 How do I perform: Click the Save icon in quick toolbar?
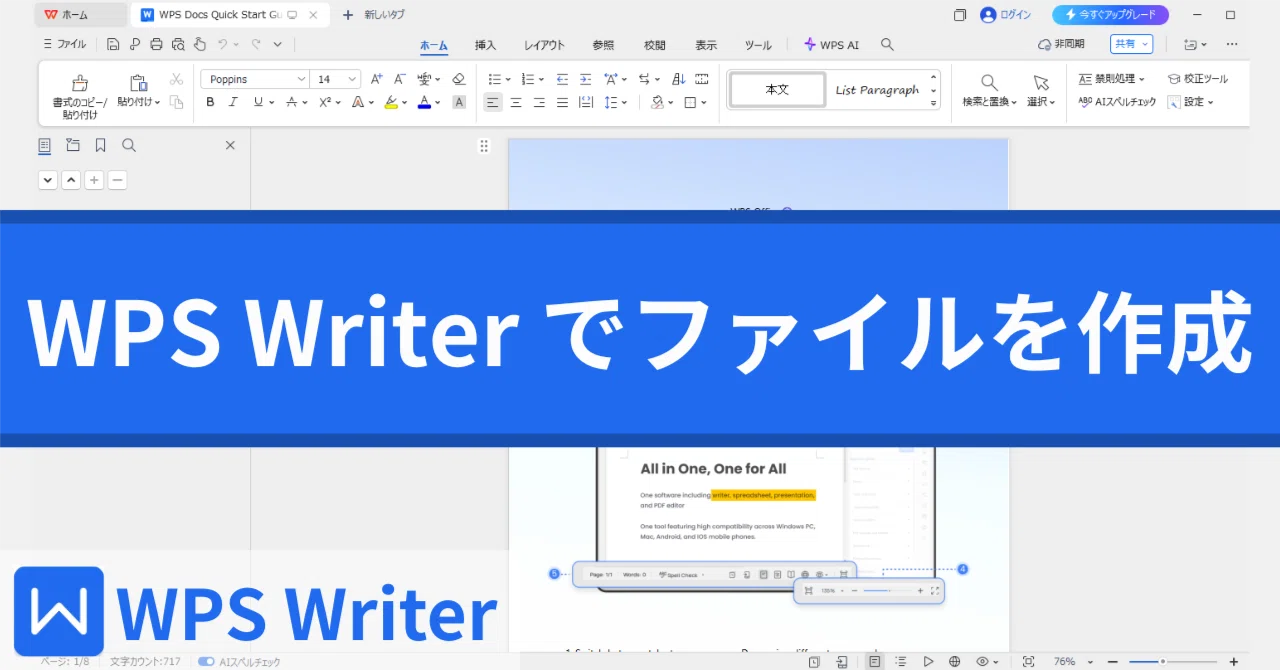coord(113,44)
